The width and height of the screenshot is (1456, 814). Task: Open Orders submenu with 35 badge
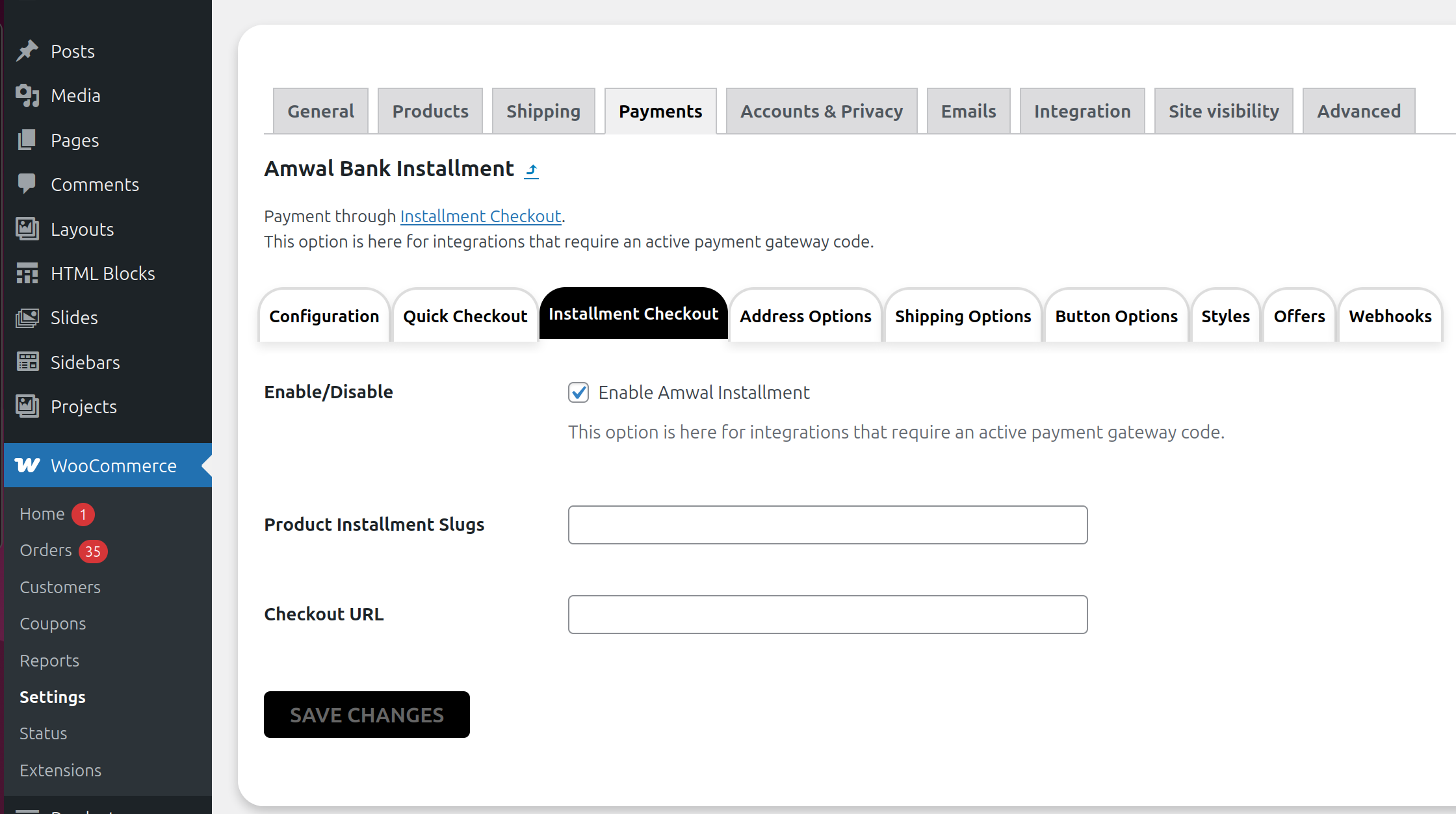46,550
